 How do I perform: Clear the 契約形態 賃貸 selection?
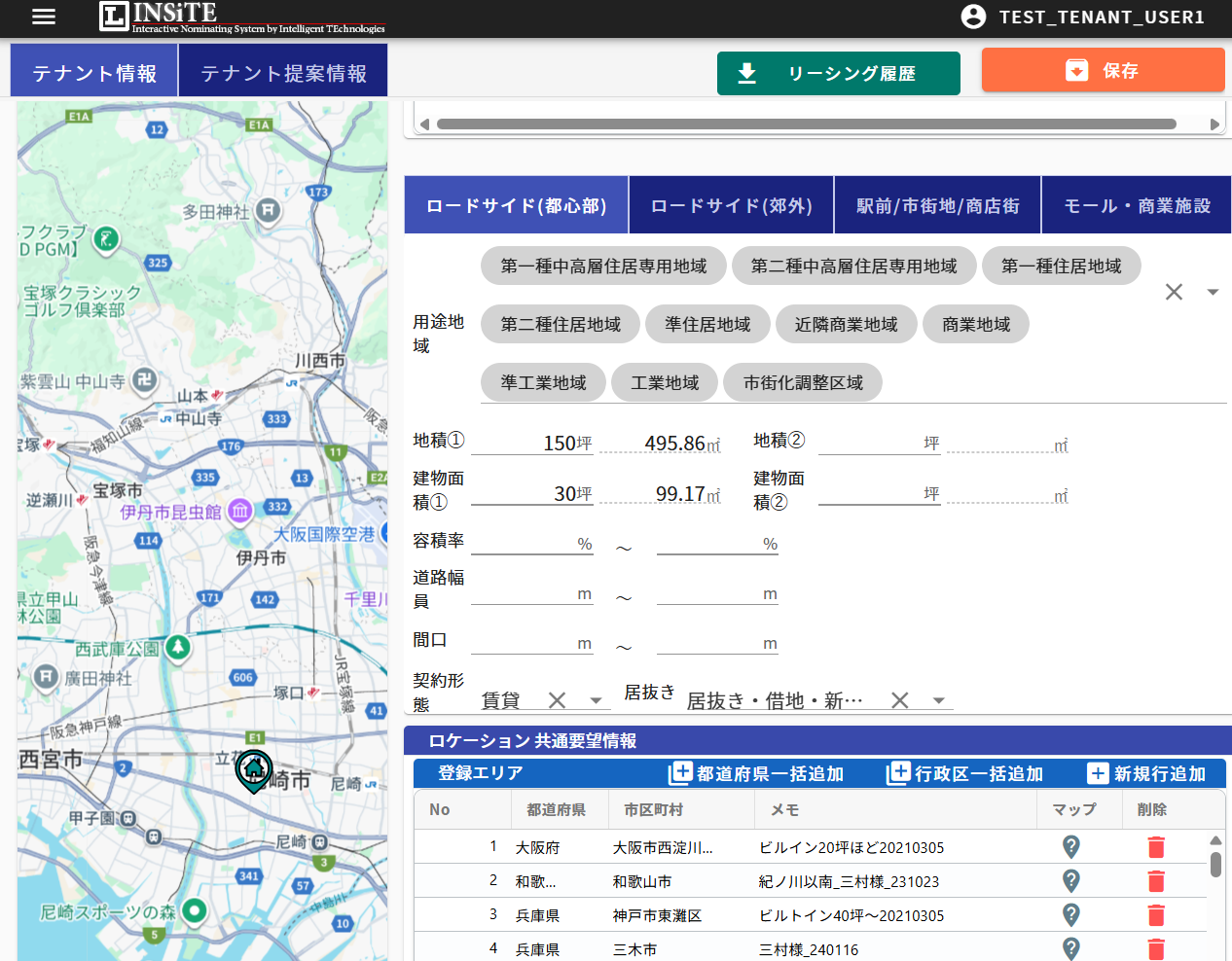click(x=557, y=700)
